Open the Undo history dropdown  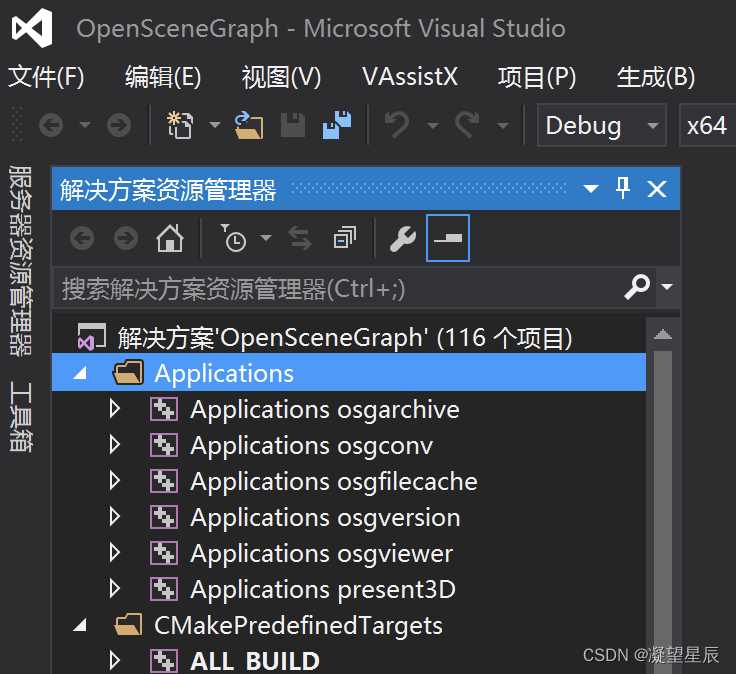pos(433,125)
